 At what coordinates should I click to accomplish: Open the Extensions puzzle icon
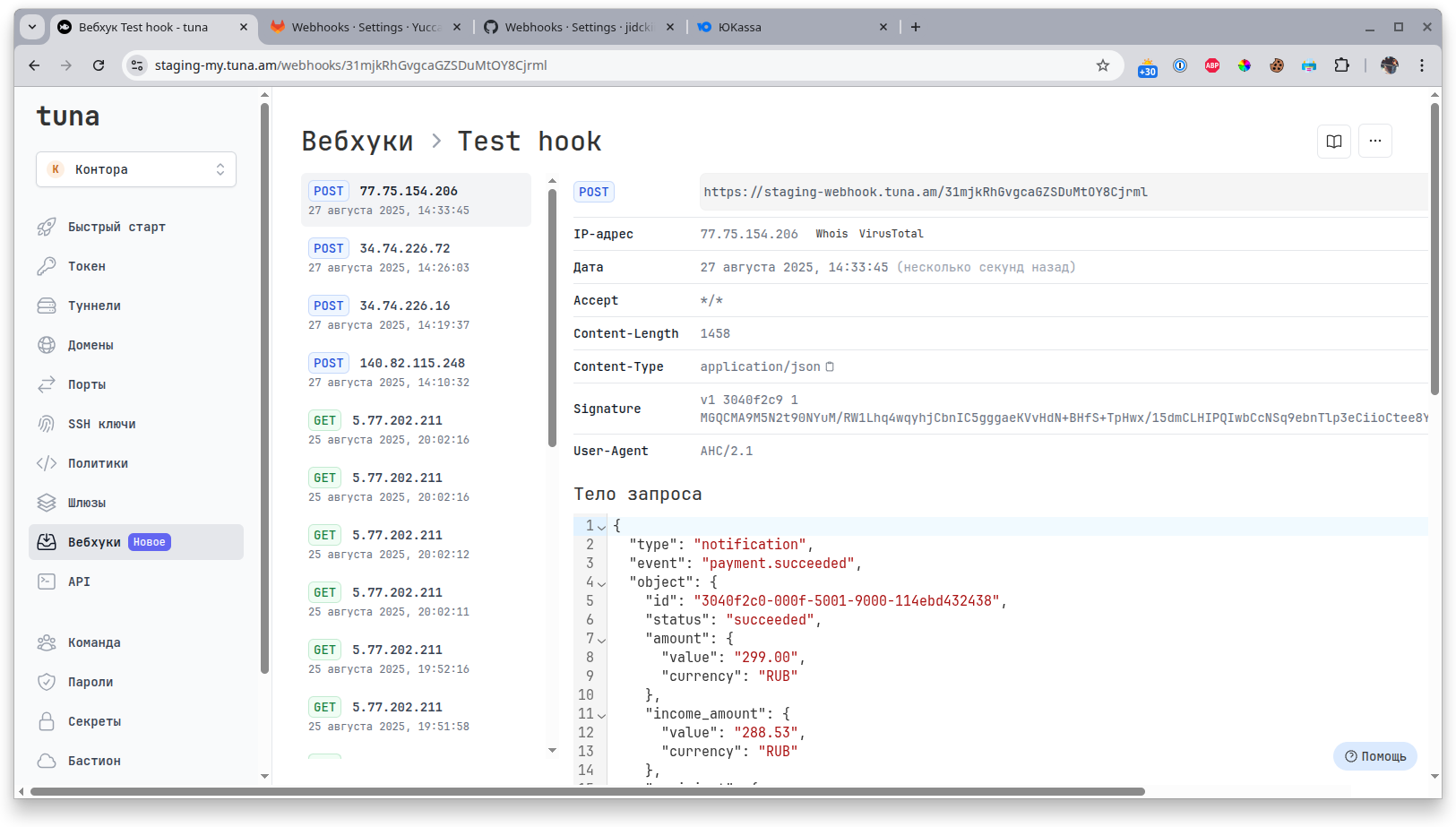(1341, 65)
